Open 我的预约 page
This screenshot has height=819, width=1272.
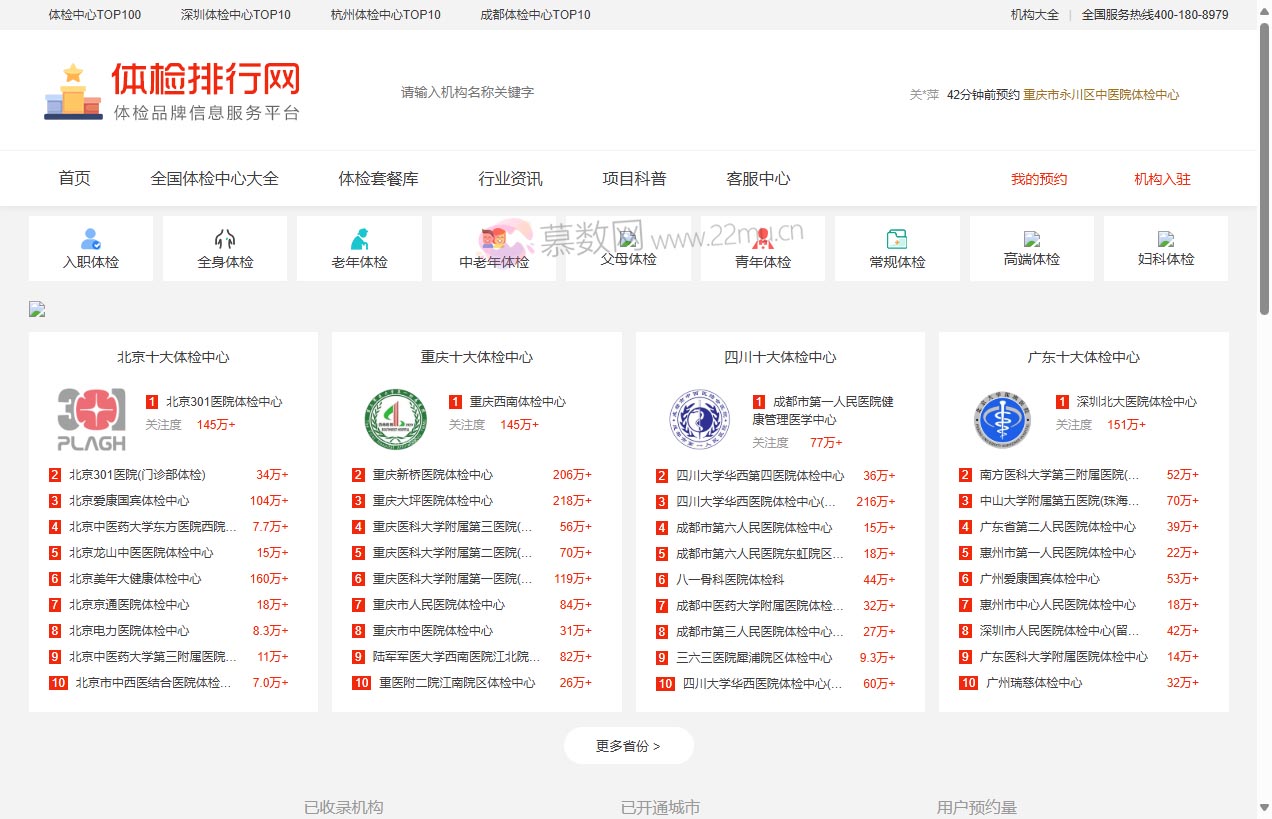point(1039,178)
